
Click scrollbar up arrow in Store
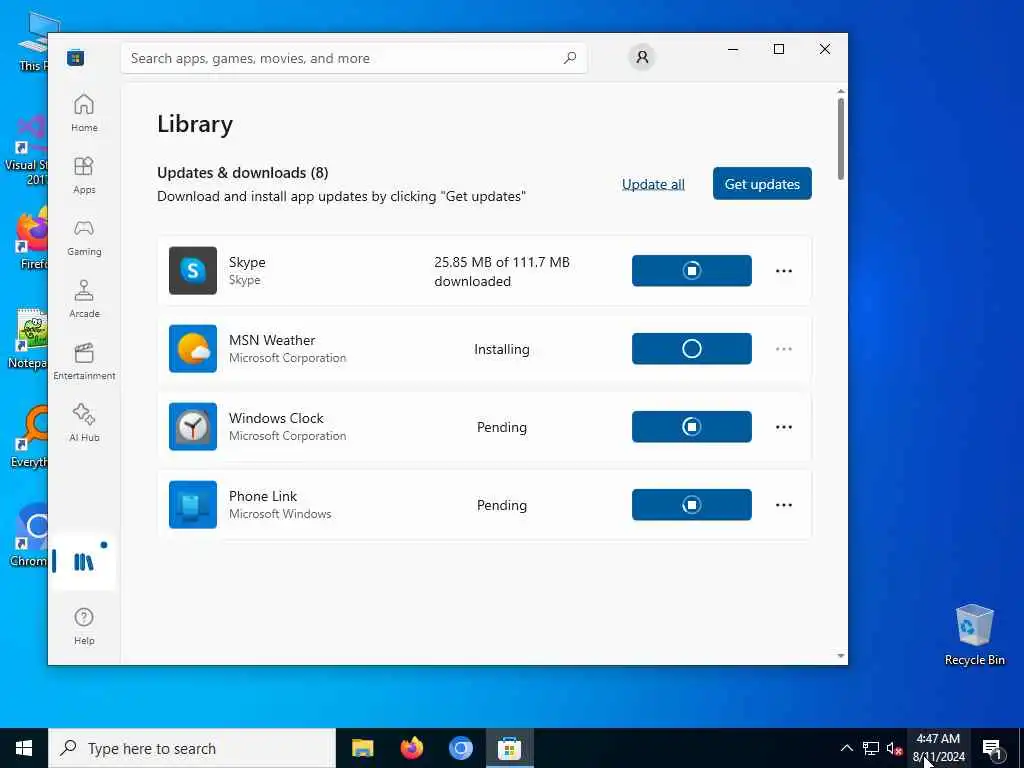click(840, 91)
